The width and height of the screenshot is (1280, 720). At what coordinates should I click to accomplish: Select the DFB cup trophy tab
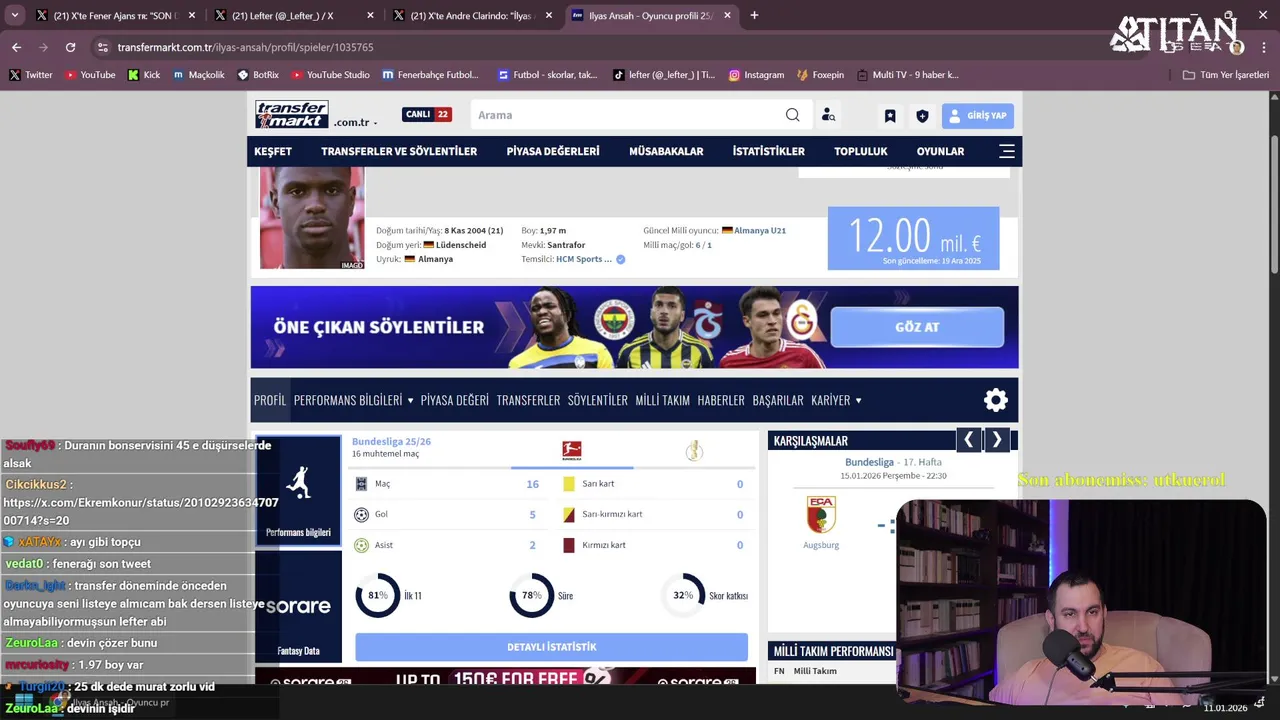point(694,451)
